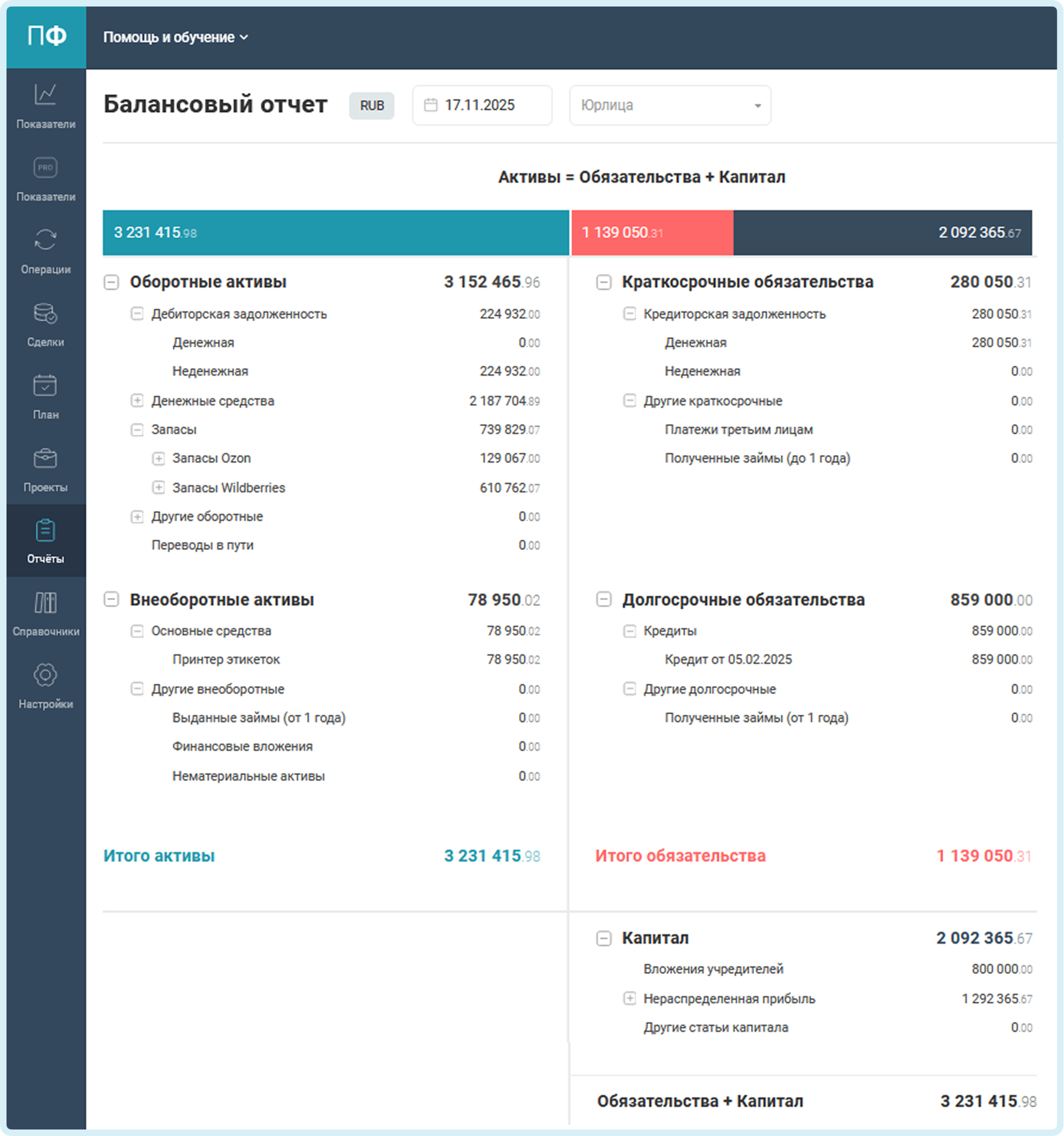Click Итого активы label
The width and height of the screenshot is (1064, 1136).
click(x=159, y=856)
